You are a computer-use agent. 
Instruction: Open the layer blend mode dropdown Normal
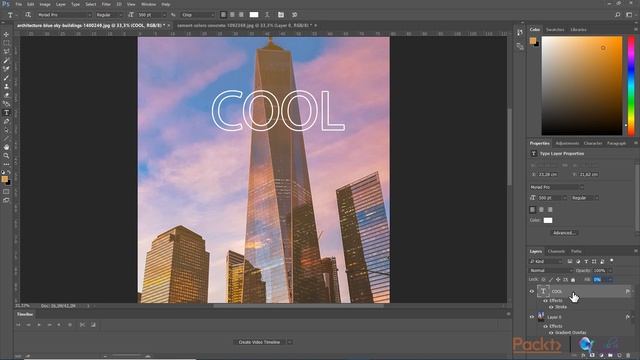pyautogui.click(x=551, y=270)
